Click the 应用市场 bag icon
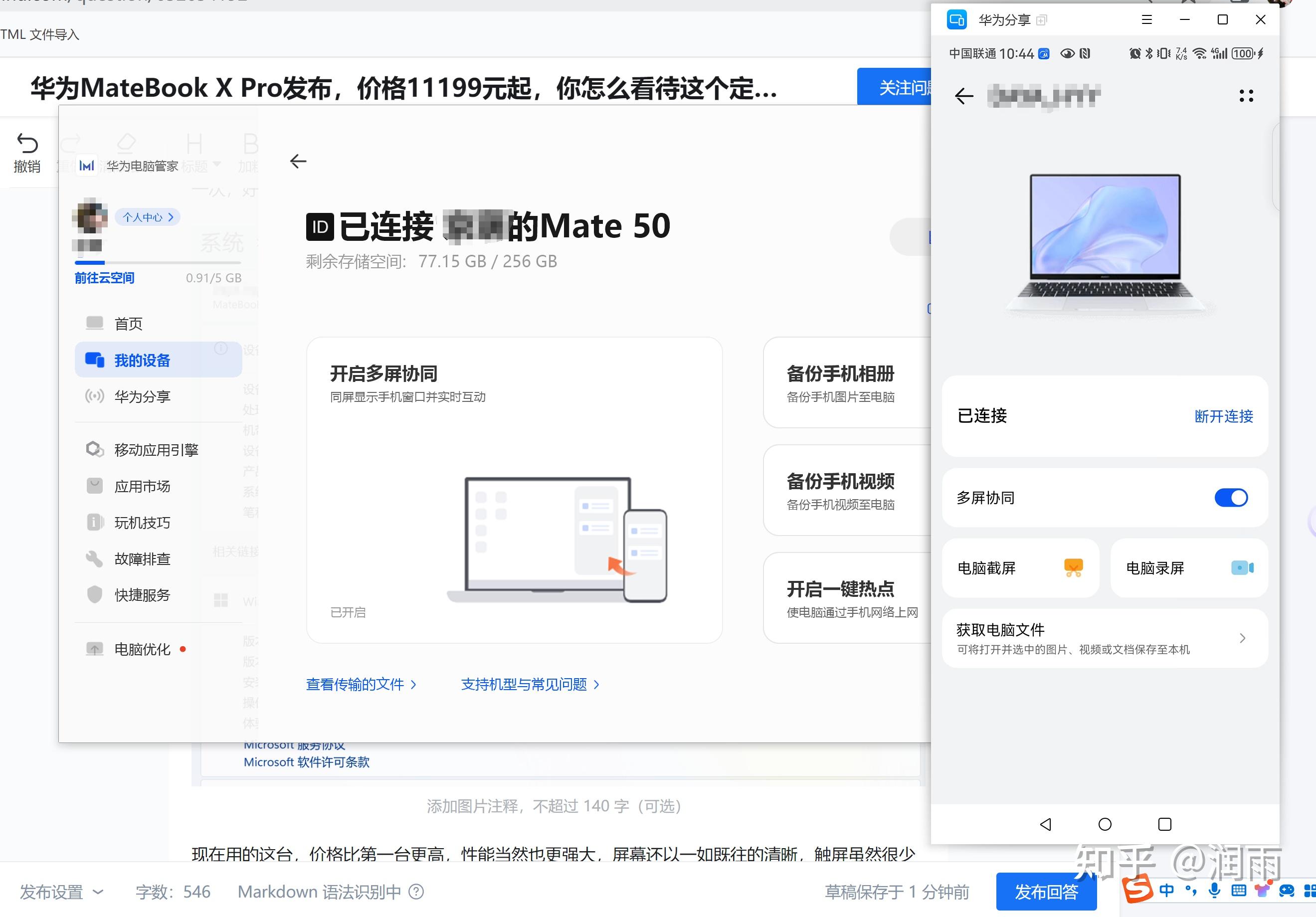1316x917 pixels. click(x=95, y=486)
